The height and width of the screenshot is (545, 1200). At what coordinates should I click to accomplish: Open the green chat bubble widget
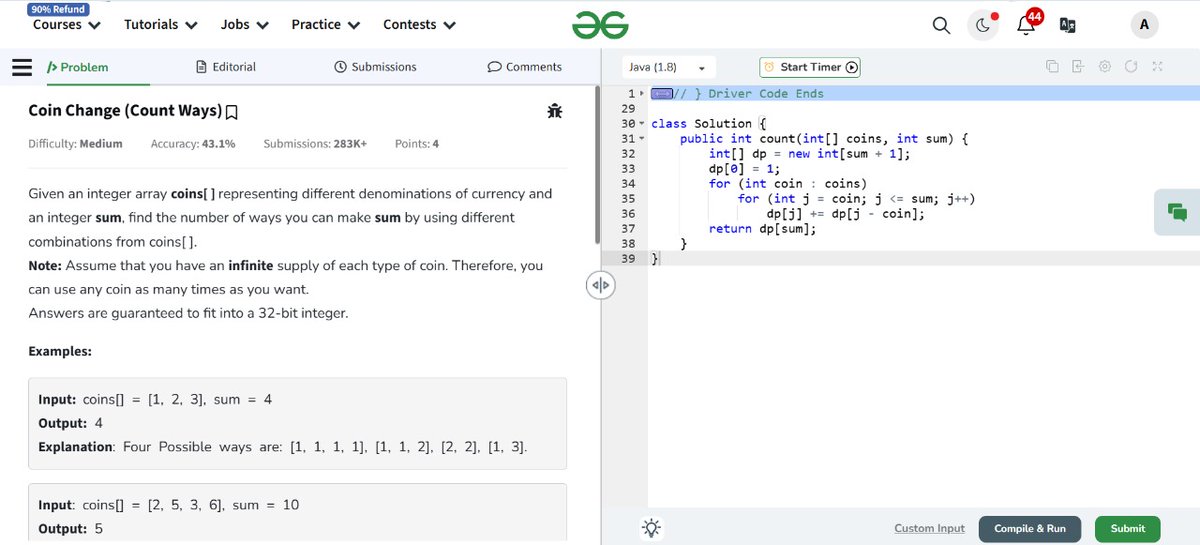point(1177,211)
